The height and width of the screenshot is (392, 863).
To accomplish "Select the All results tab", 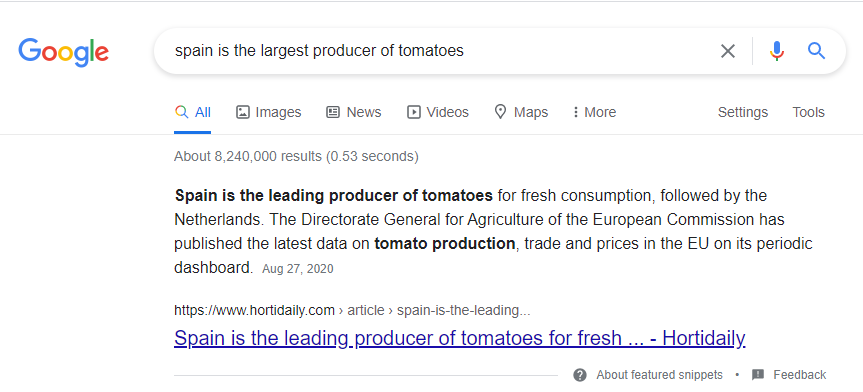I will (x=193, y=112).
